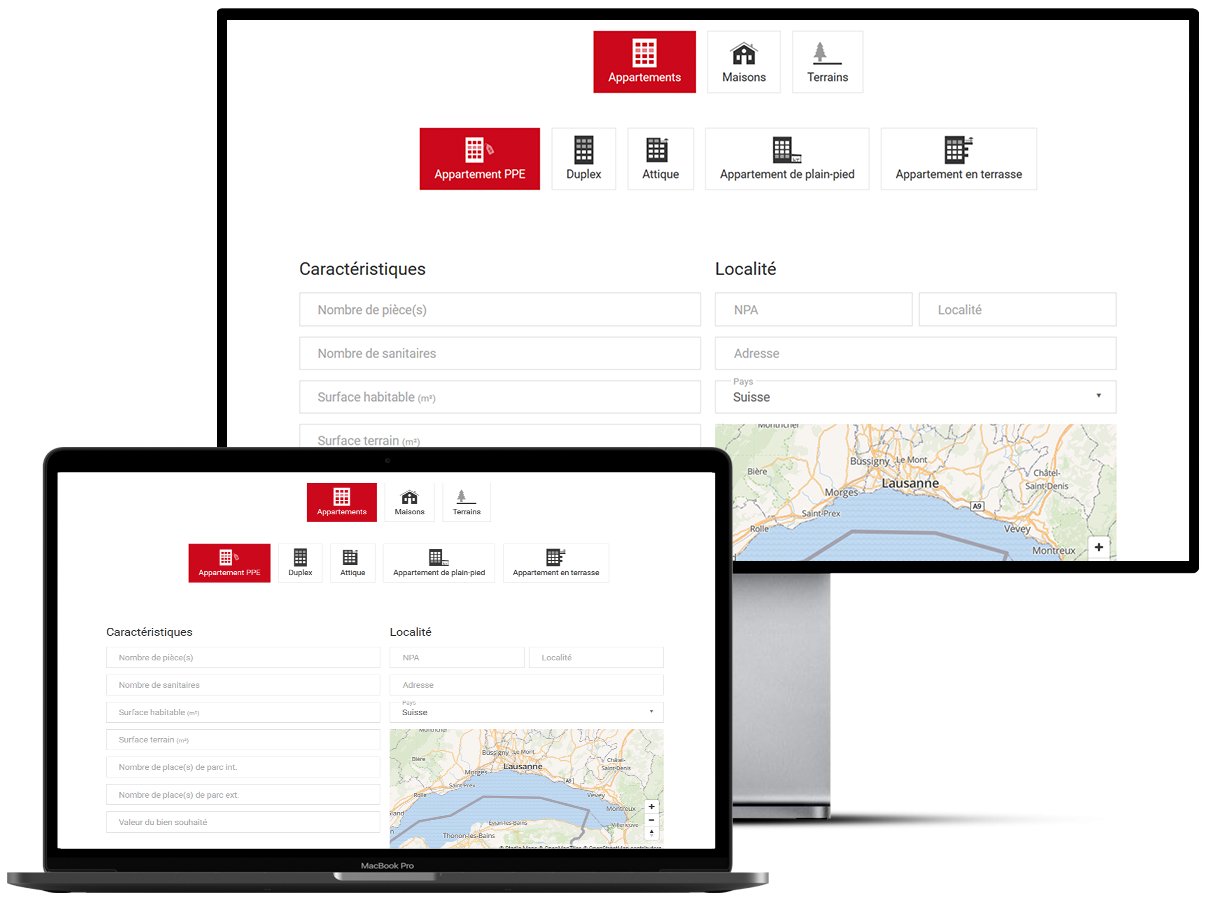The width and height of the screenshot is (1205, 918).
Task: Focus Nombre de sanitaires field on monitor
Action: pos(500,353)
